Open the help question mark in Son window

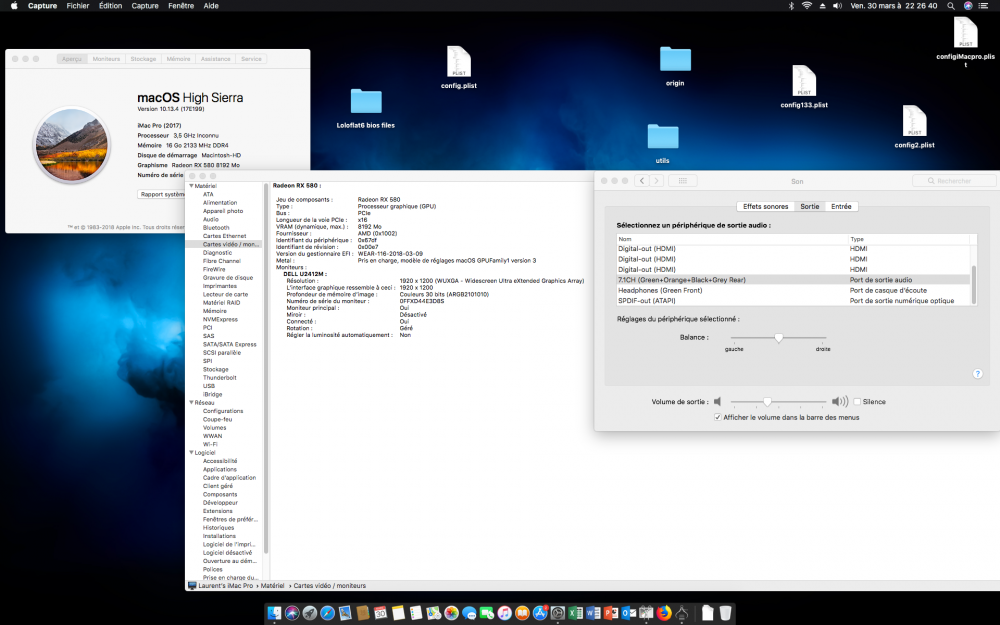pyautogui.click(x=977, y=374)
